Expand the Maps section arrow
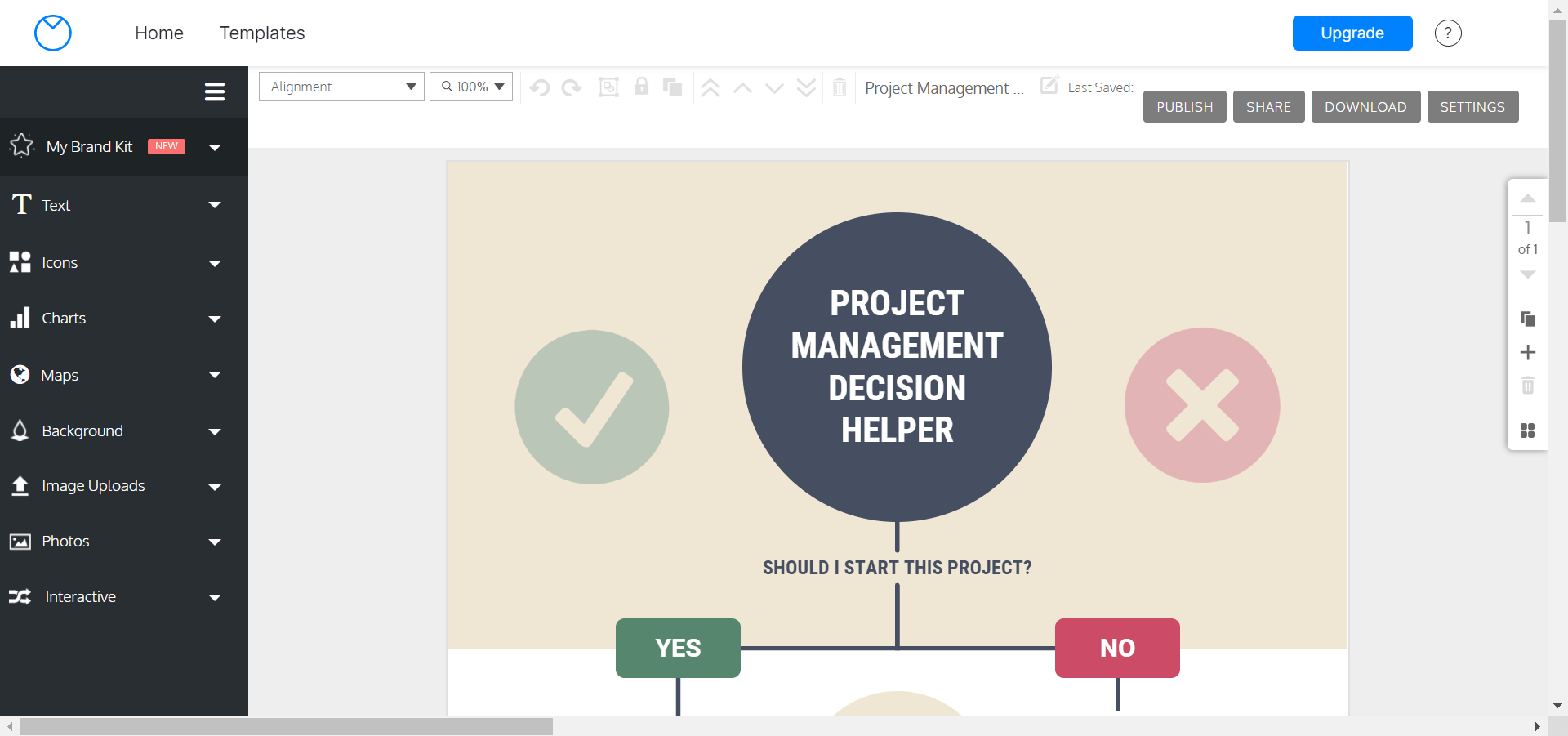Viewport: 1568px width, 736px height. (x=215, y=375)
